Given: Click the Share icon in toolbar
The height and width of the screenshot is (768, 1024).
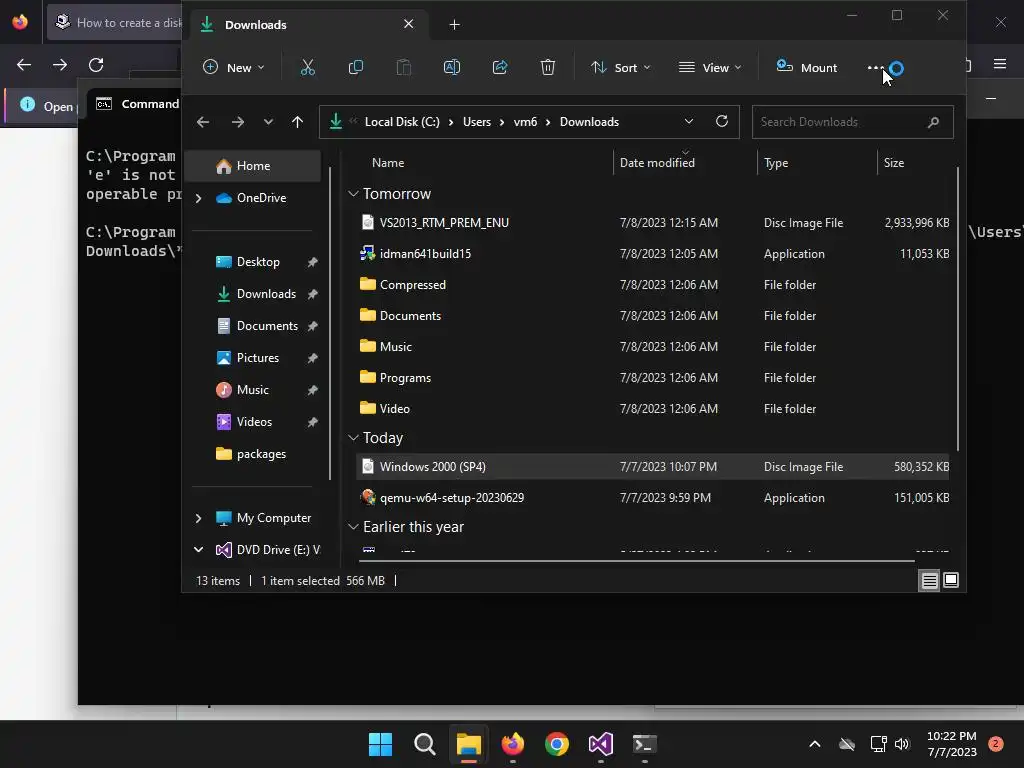Looking at the screenshot, I should (x=500, y=67).
